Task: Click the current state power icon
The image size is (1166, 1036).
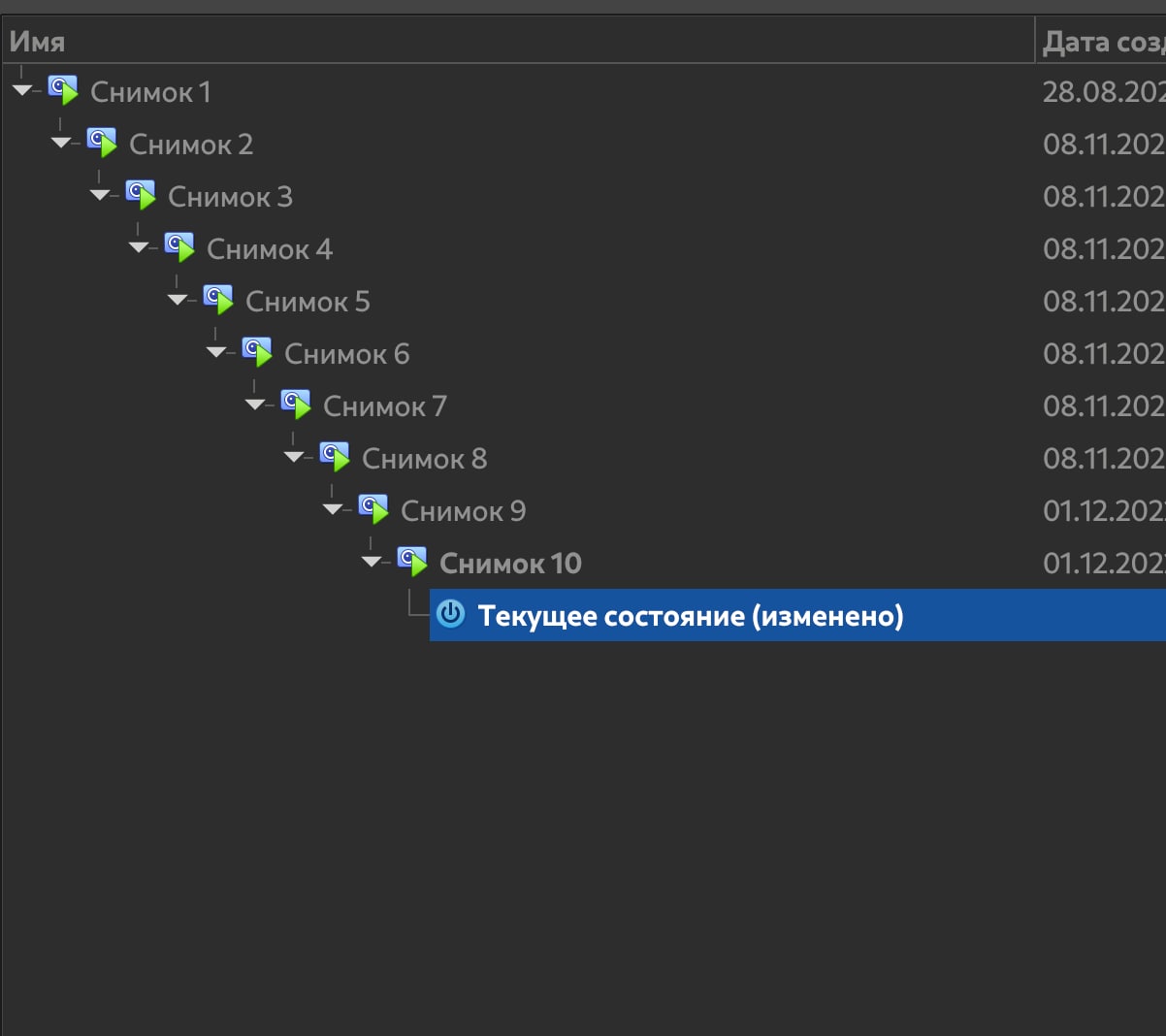Action: coord(451,615)
